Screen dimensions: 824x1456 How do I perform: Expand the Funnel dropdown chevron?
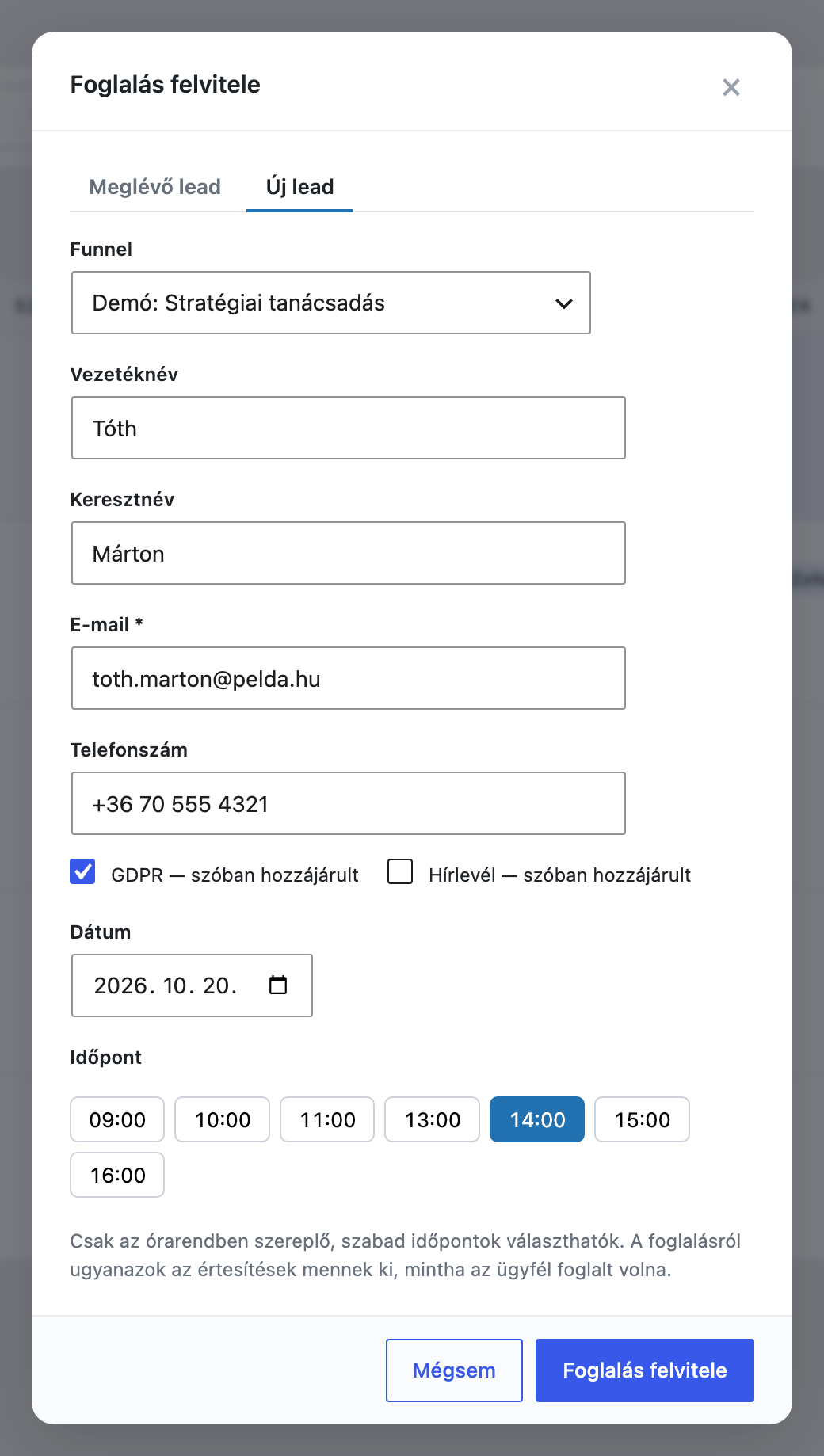click(564, 303)
